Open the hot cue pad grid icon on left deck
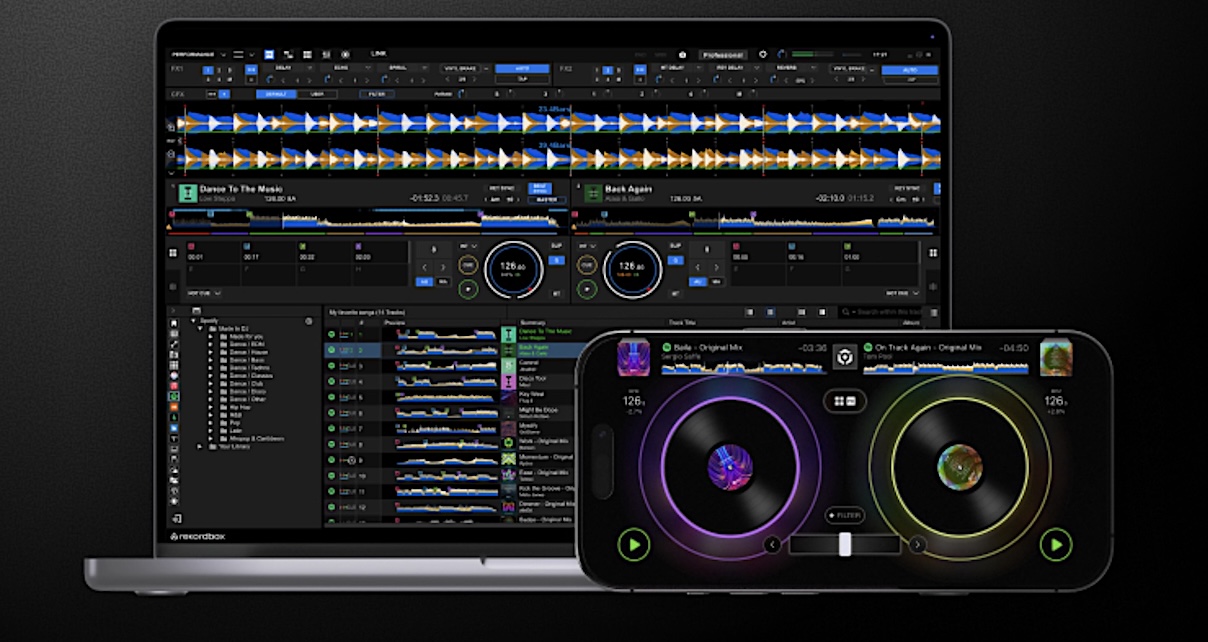The width and height of the screenshot is (1208, 642). click(174, 251)
